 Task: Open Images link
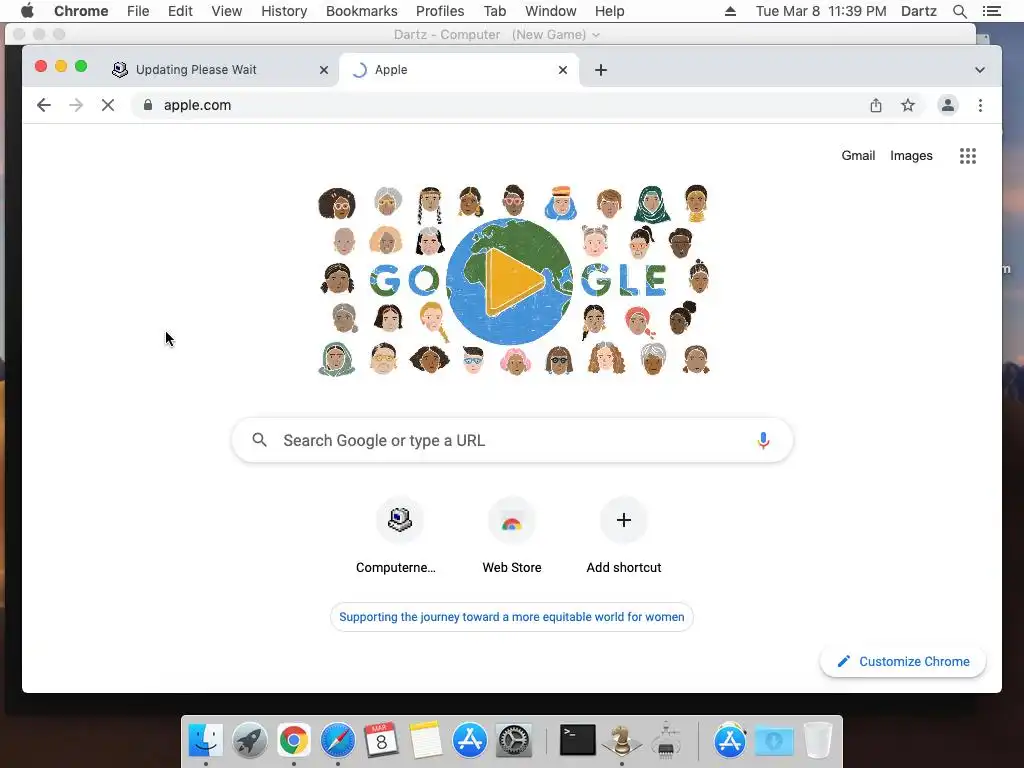pos(911,155)
